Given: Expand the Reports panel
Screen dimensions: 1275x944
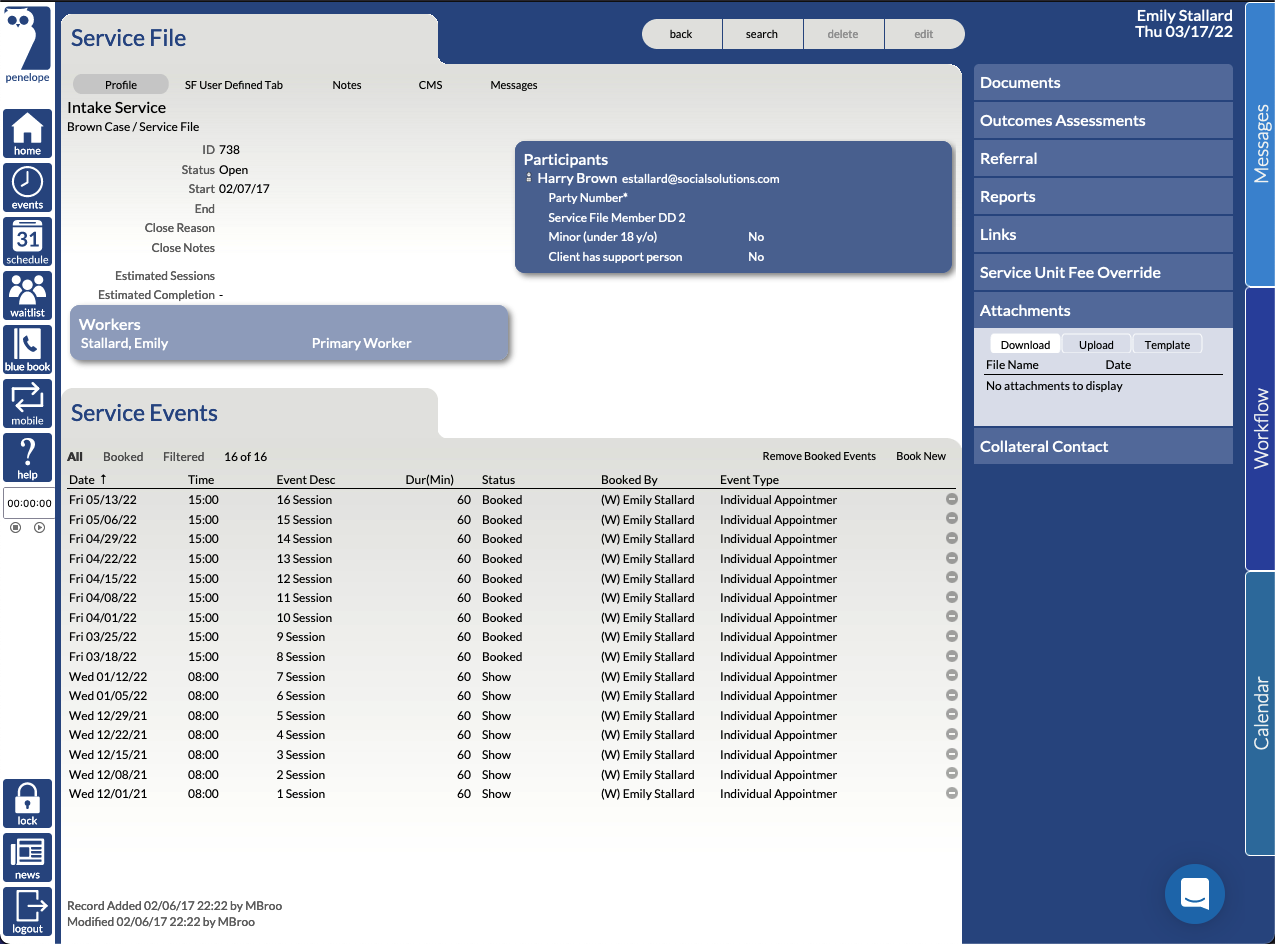Looking at the screenshot, I should pos(1103,197).
